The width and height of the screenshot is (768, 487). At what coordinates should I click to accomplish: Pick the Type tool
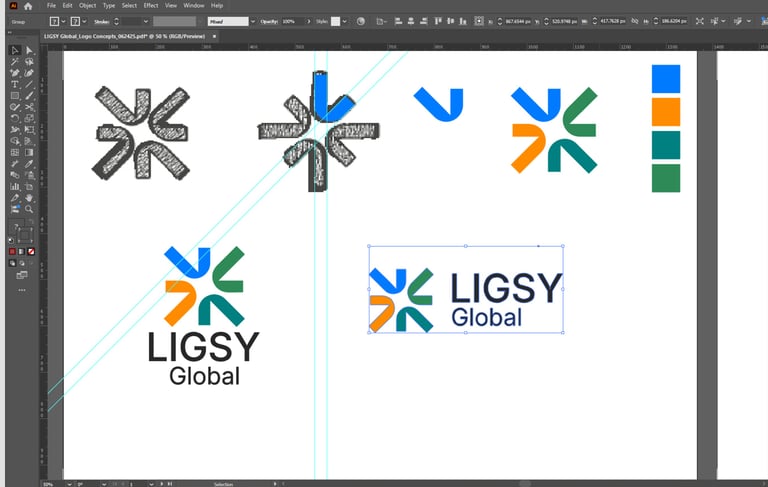(15, 84)
